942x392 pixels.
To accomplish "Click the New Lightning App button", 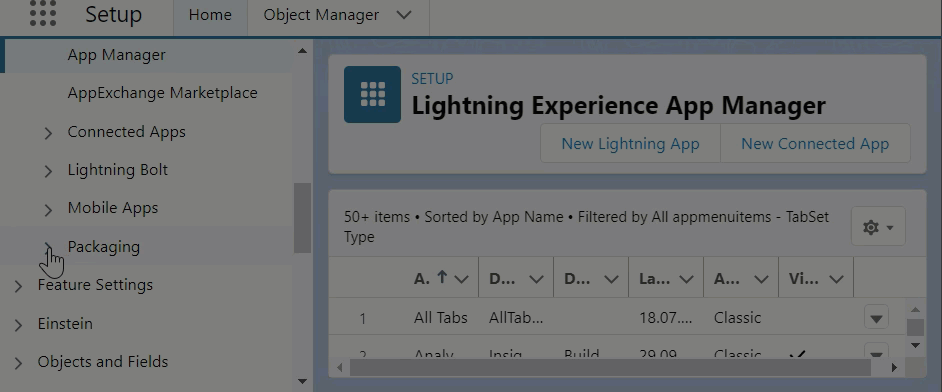I will click(630, 143).
